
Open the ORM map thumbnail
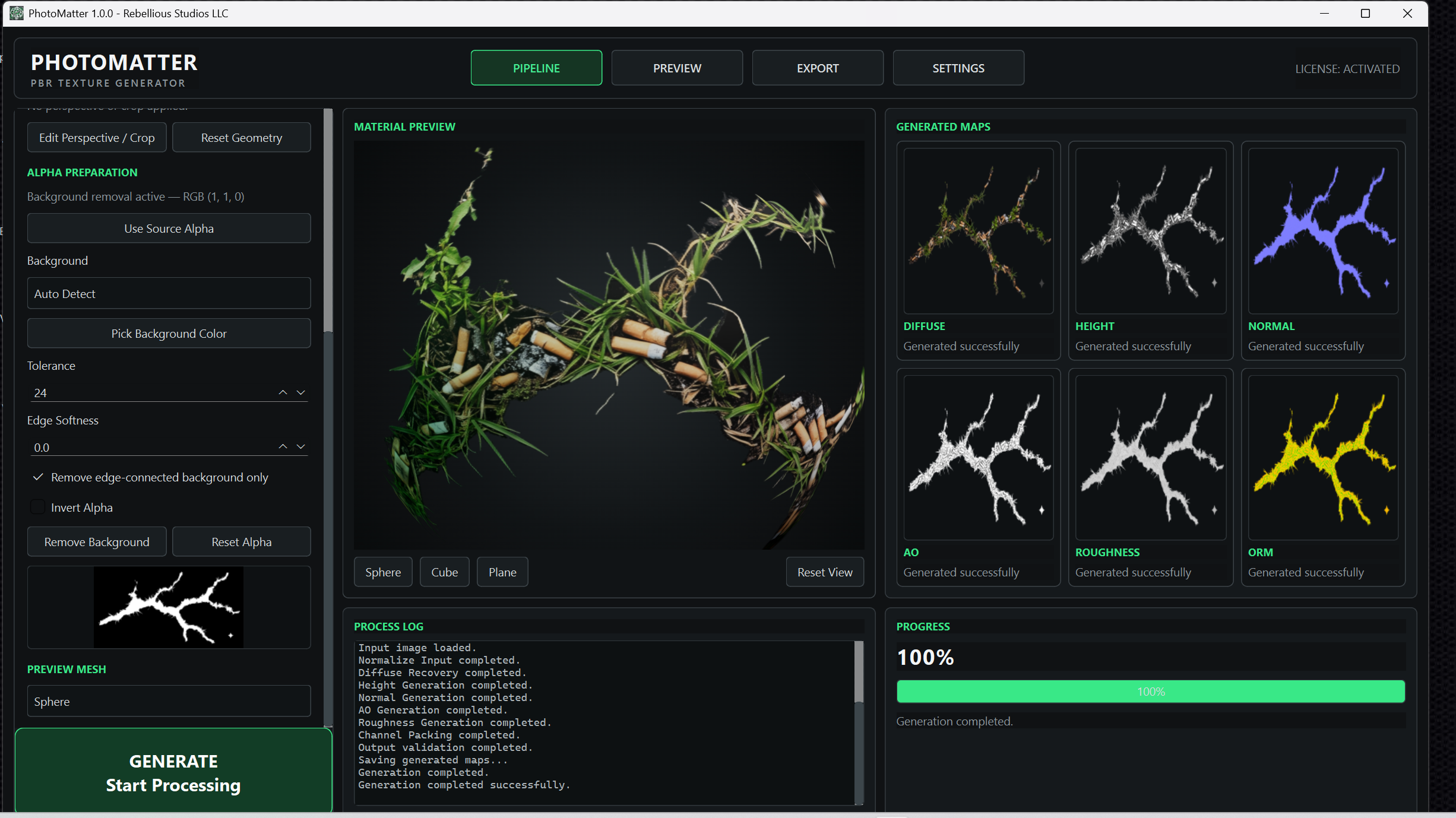coord(1323,458)
